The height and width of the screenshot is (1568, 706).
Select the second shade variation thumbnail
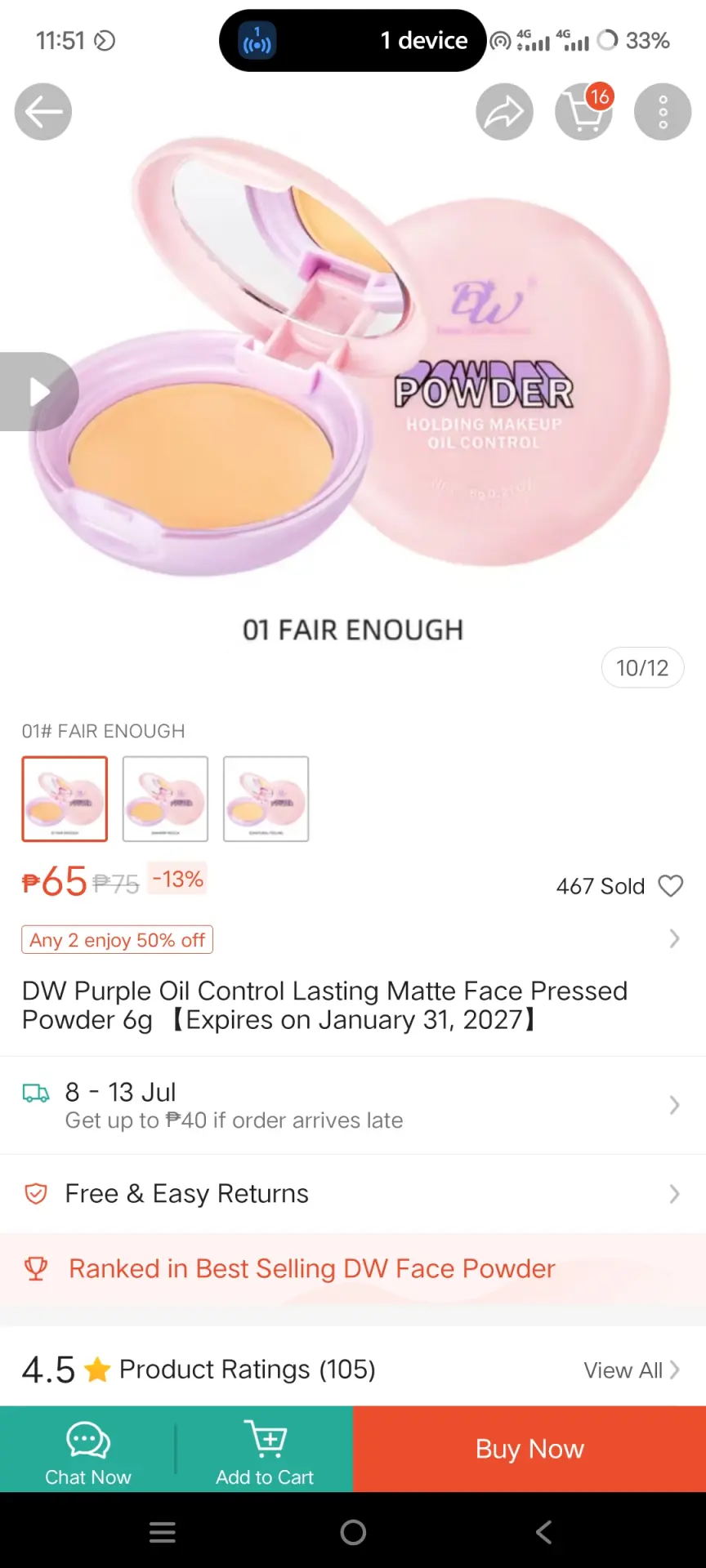coord(165,799)
